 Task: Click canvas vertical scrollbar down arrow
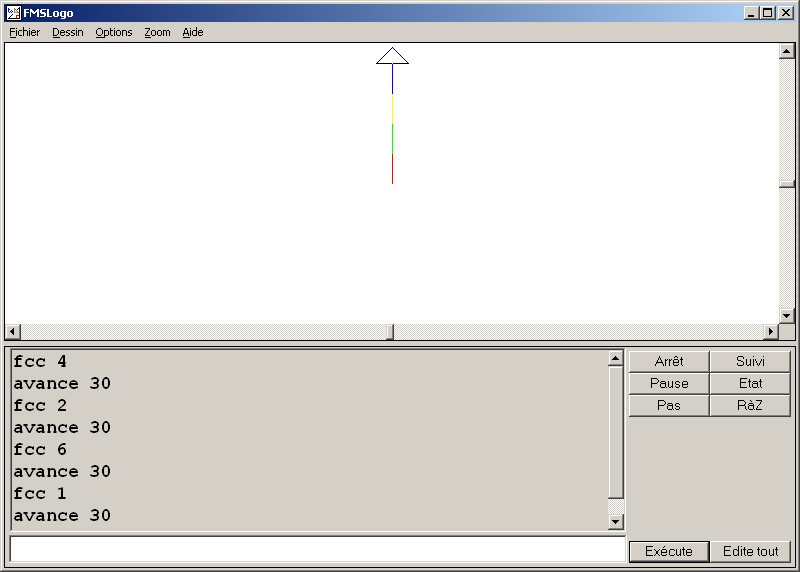click(786, 316)
